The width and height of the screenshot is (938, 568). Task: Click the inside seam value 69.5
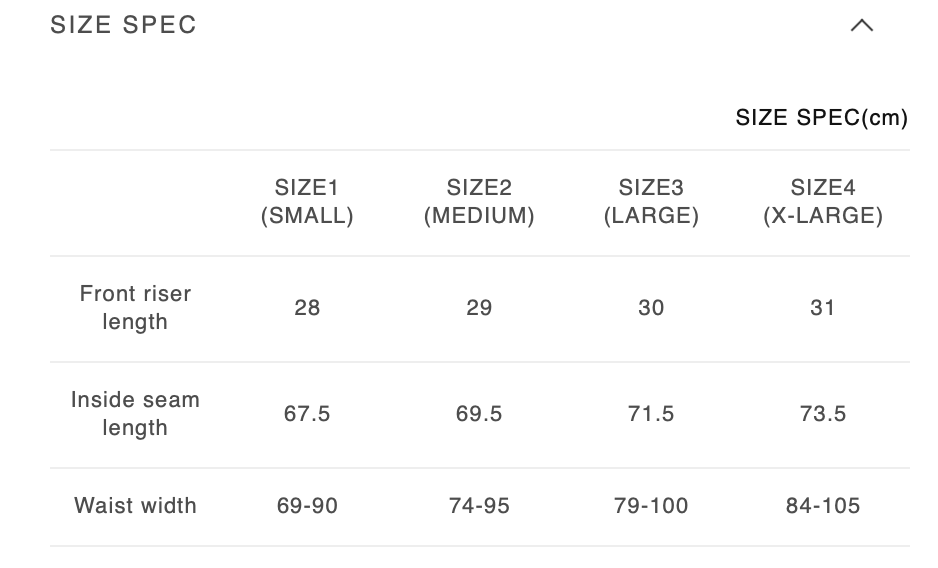tap(479, 414)
